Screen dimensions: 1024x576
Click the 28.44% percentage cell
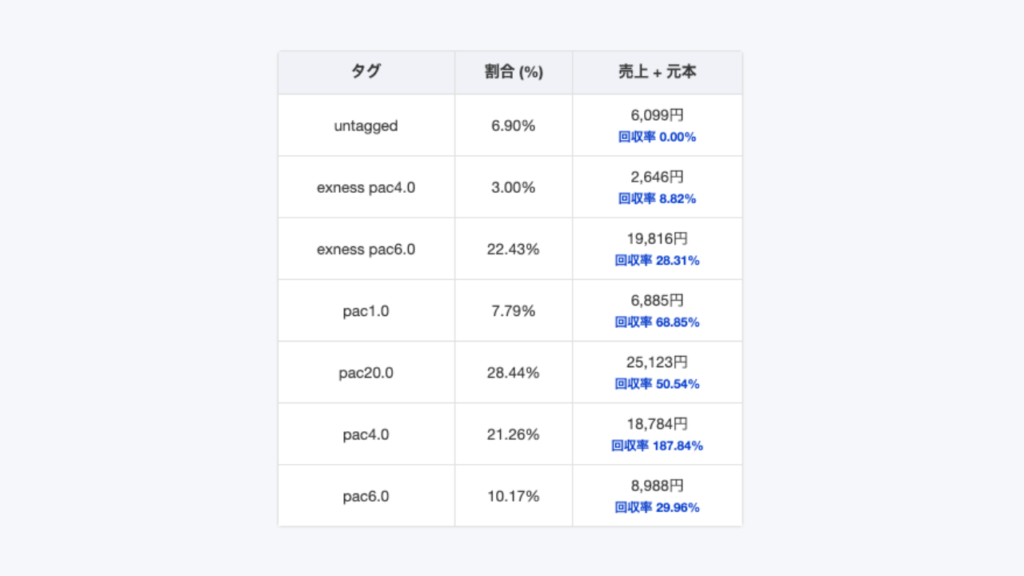click(x=513, y=373)
